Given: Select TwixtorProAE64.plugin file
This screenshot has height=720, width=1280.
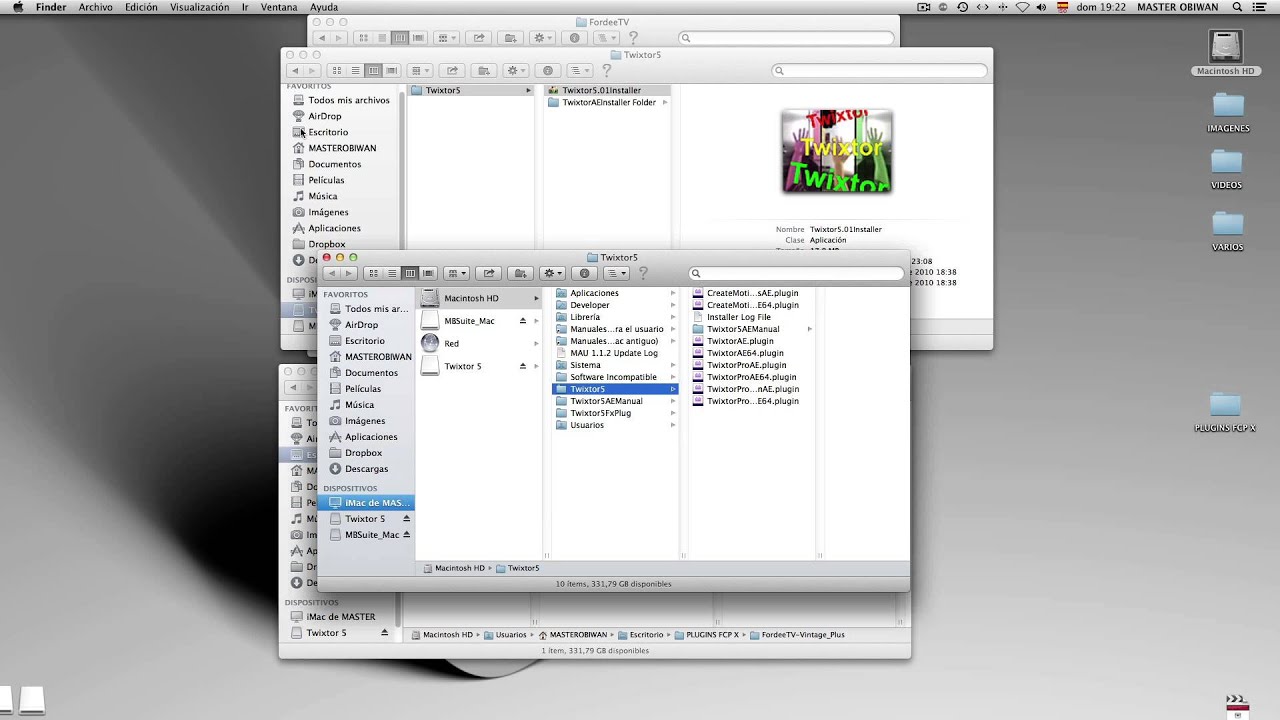Looking at the screenshot, I should pyautogui.click(x=753, y=377).
